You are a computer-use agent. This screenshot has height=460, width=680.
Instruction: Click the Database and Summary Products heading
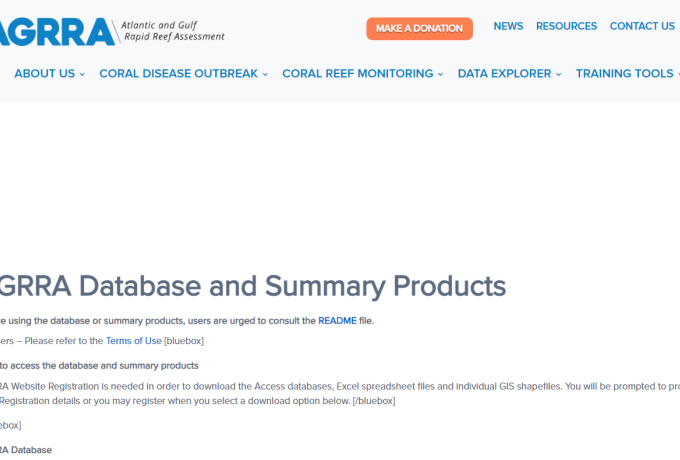(x=252, y=286)
